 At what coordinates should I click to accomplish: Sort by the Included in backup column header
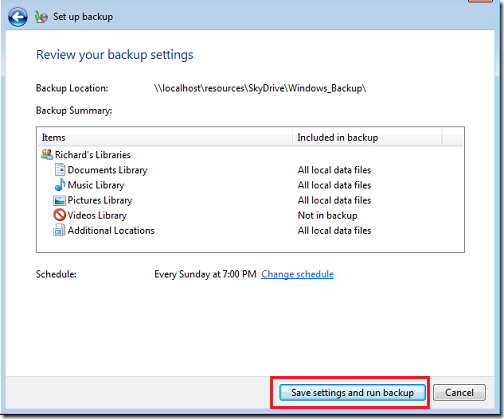(x=367, y=137)
